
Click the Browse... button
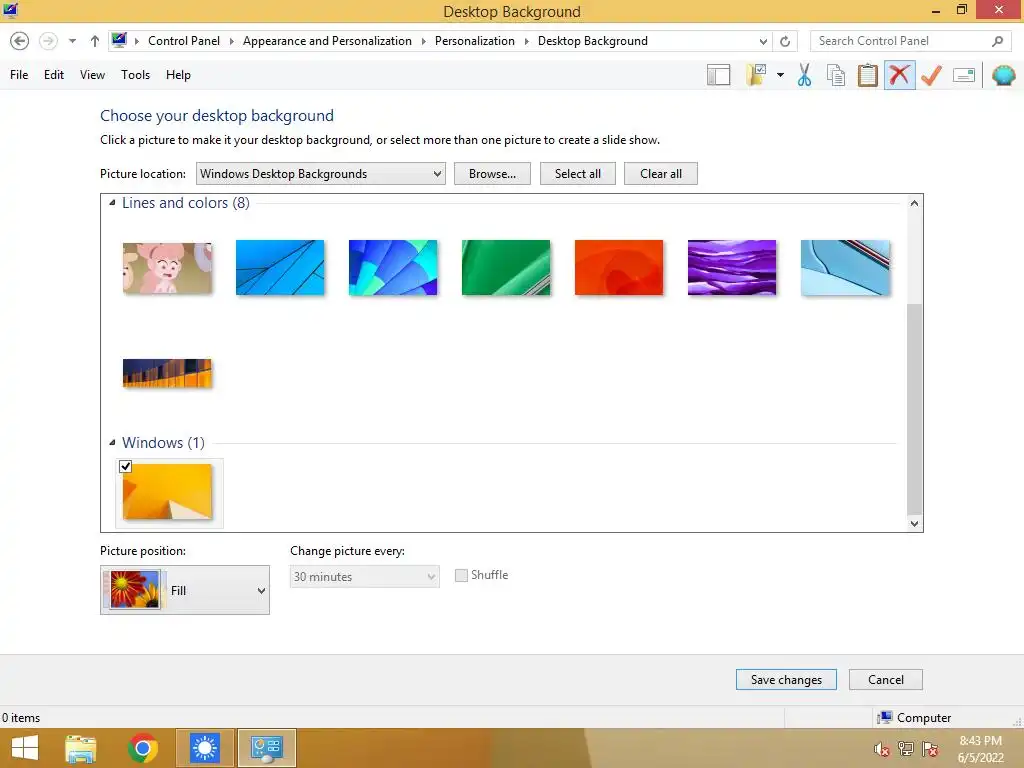point(492,174)
